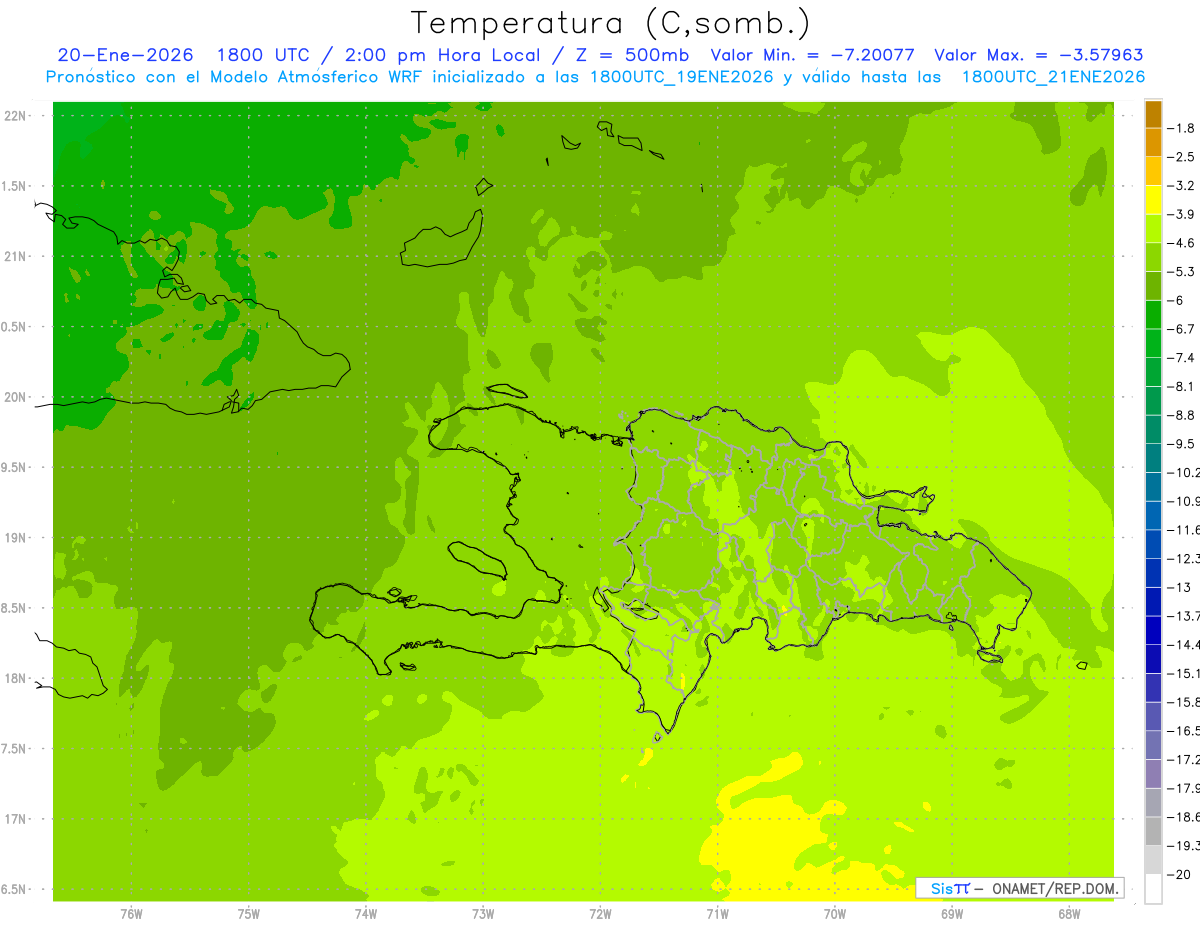Click the yellow swatch between -3.2 and -3.9

click(x=1153, y=200)
